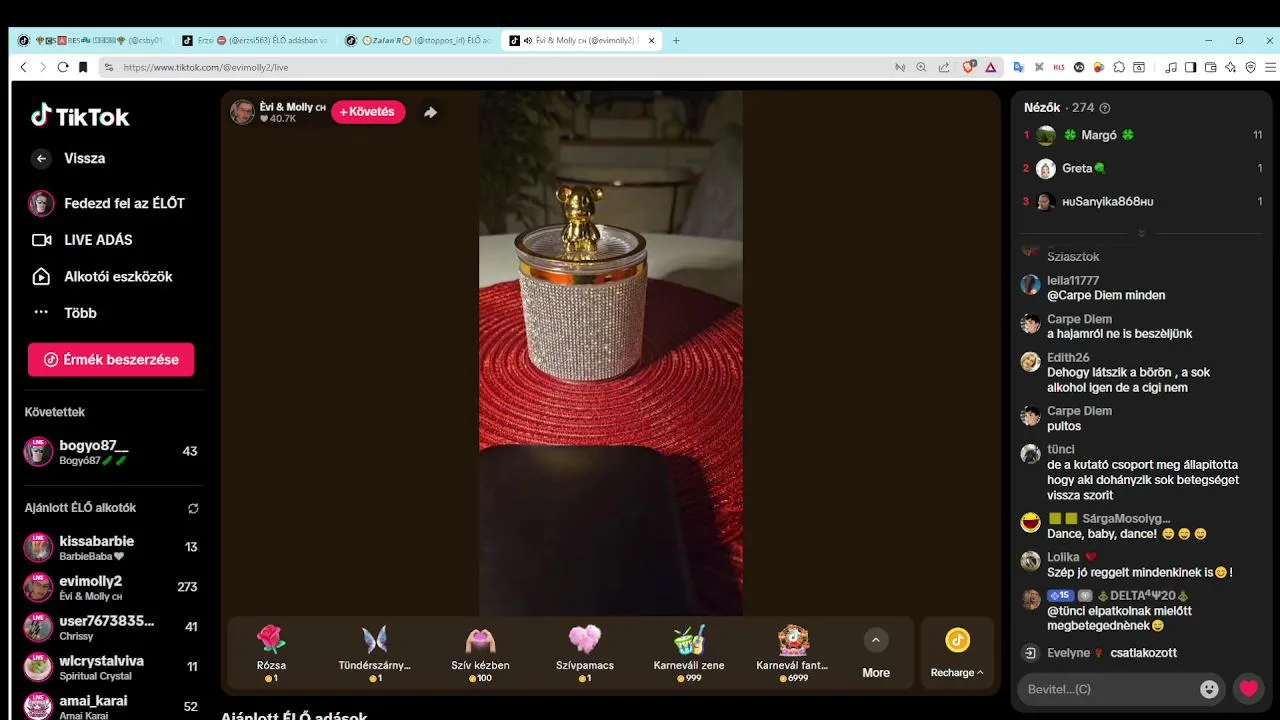1280x720 pixels.
Task: Go back using the Vissza arrow
Action: coord(41,158)
